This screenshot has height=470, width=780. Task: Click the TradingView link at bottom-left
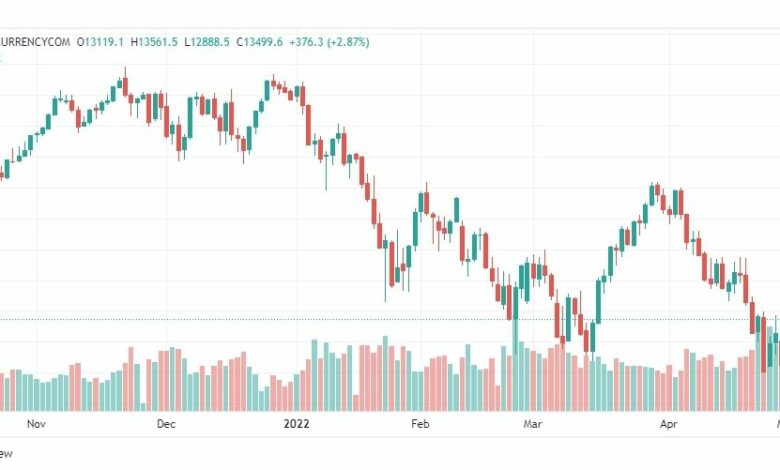click(x=6, y=453)
